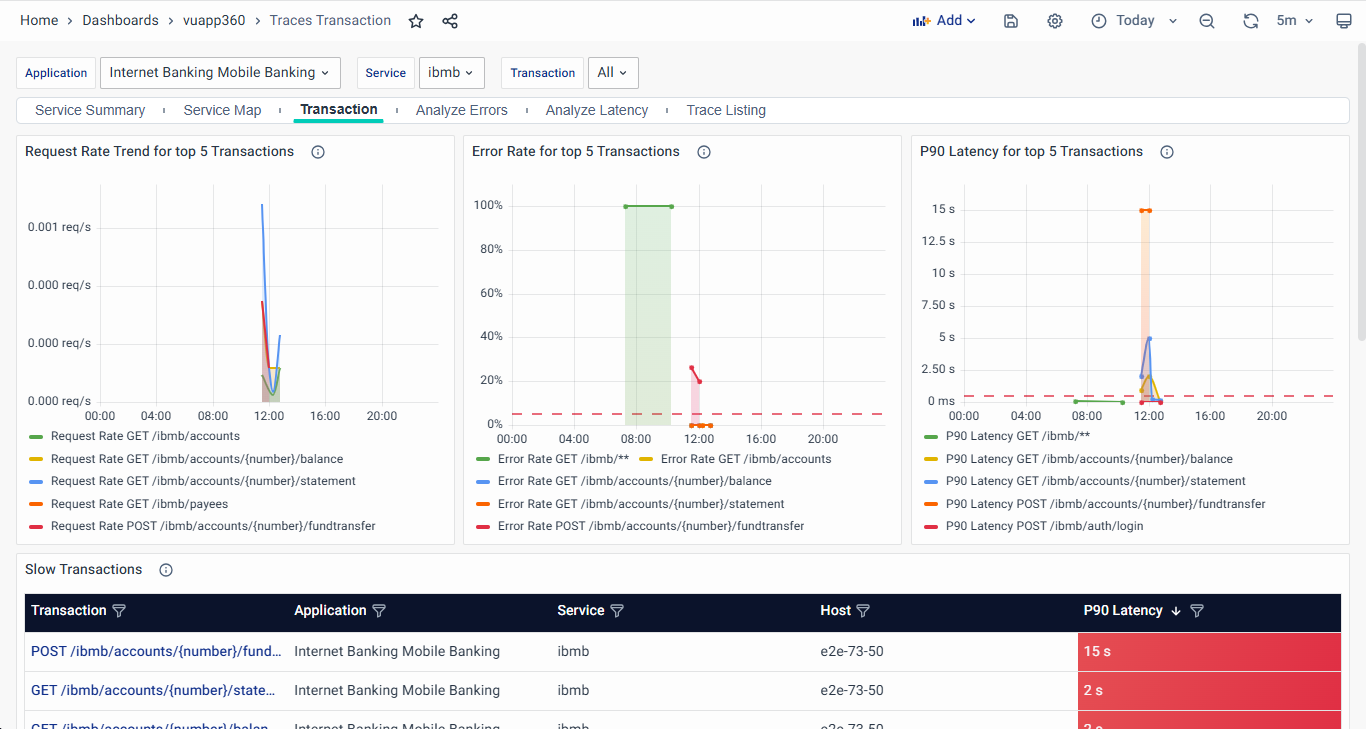Open the POST fundtransfer transaction link
Screen dimensions: 1366x729
point(156,652)
